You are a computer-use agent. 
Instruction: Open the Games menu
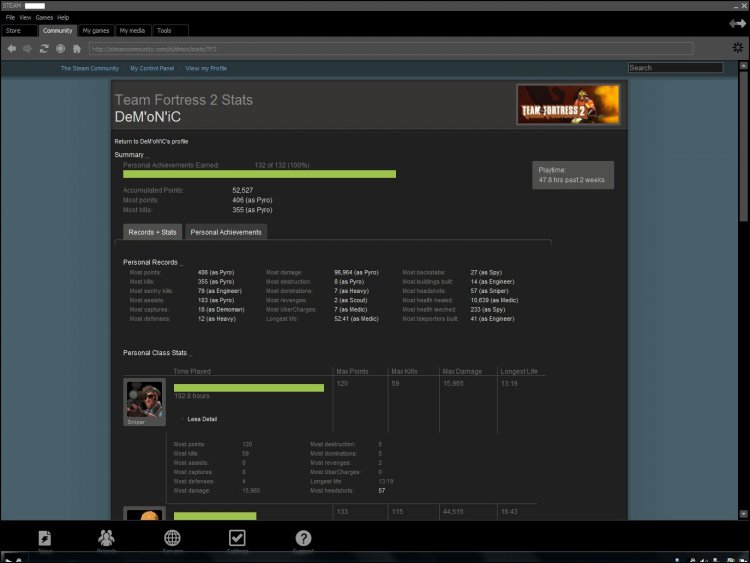point(44,18)
